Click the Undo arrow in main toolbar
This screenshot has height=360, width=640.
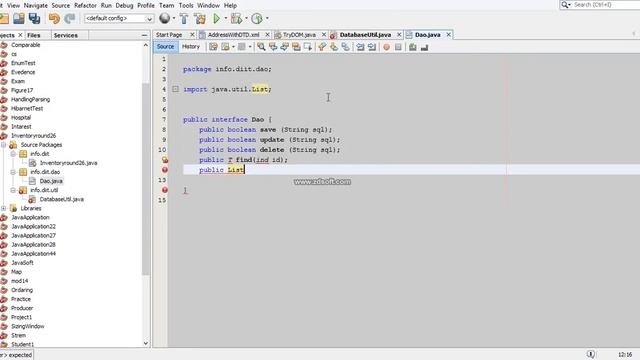(54, 18)
